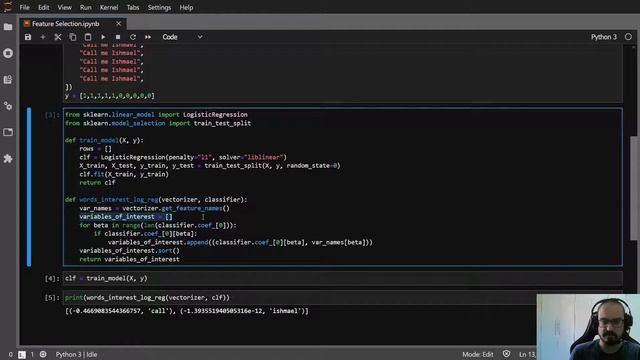Collapse cell 3 using blue side bar
The width and height of the screenshot is (640, 360).
29,187
